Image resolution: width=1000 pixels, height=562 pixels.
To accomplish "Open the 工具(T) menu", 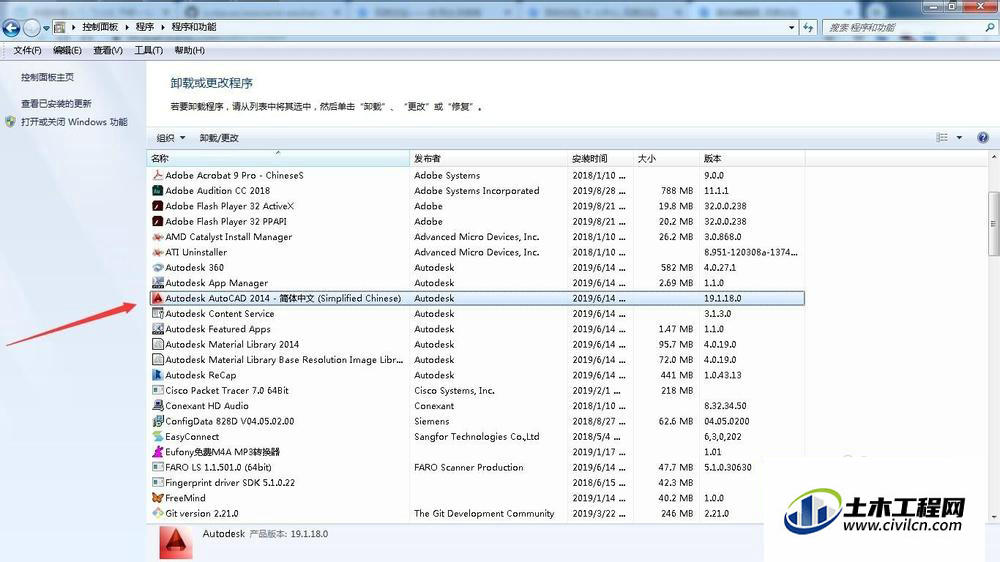I will click(148, 50).
